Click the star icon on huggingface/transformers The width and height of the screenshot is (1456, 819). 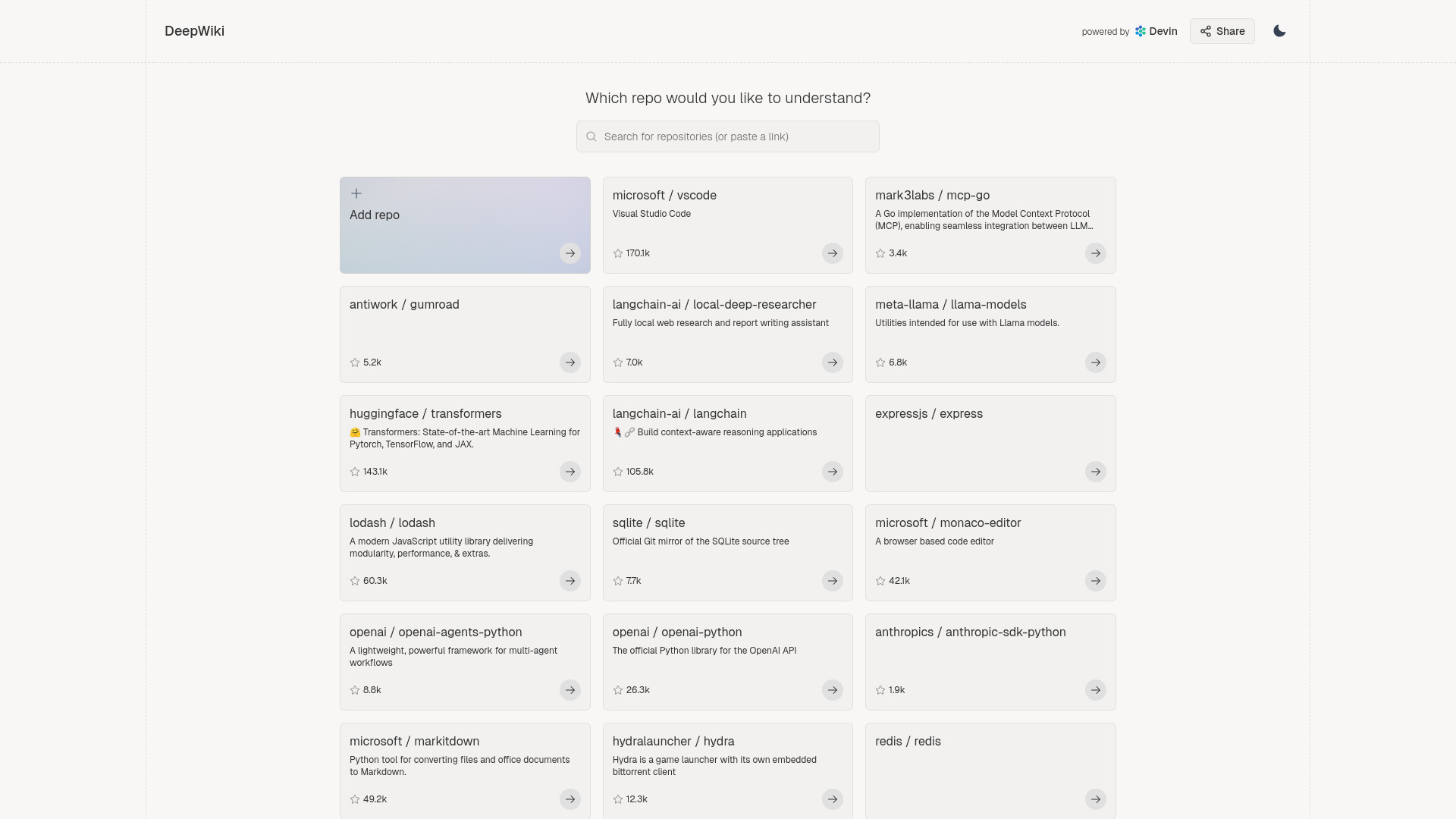point(353,472)
